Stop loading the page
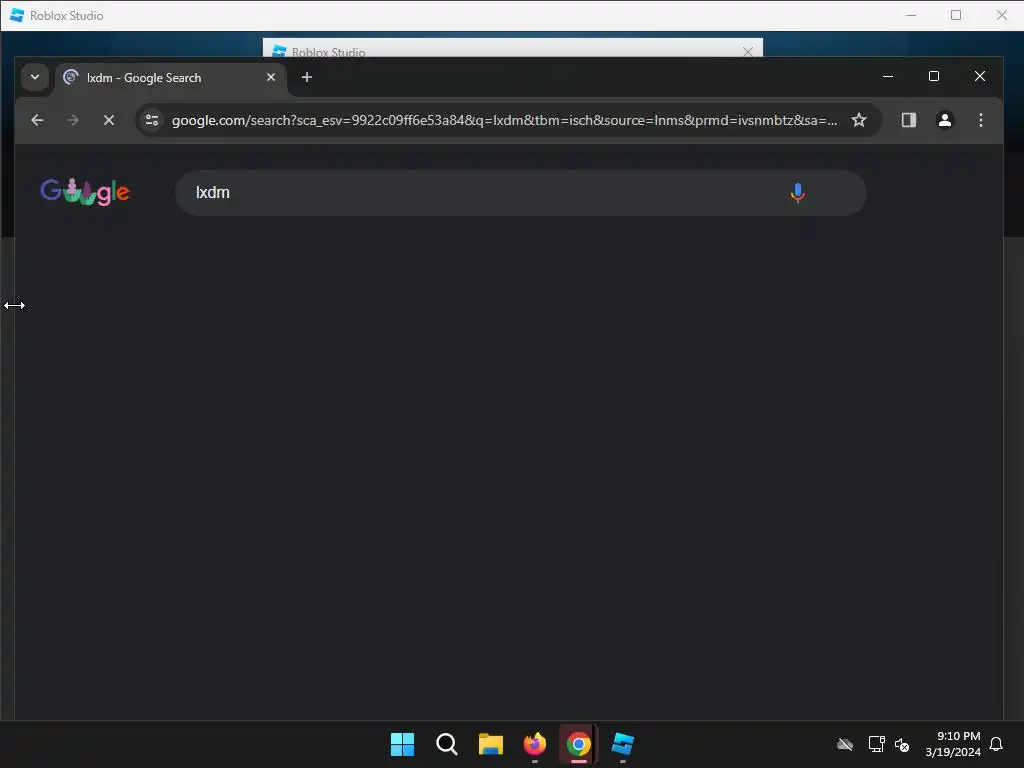Screen dimensions: 1024x768 pos(109,120)
